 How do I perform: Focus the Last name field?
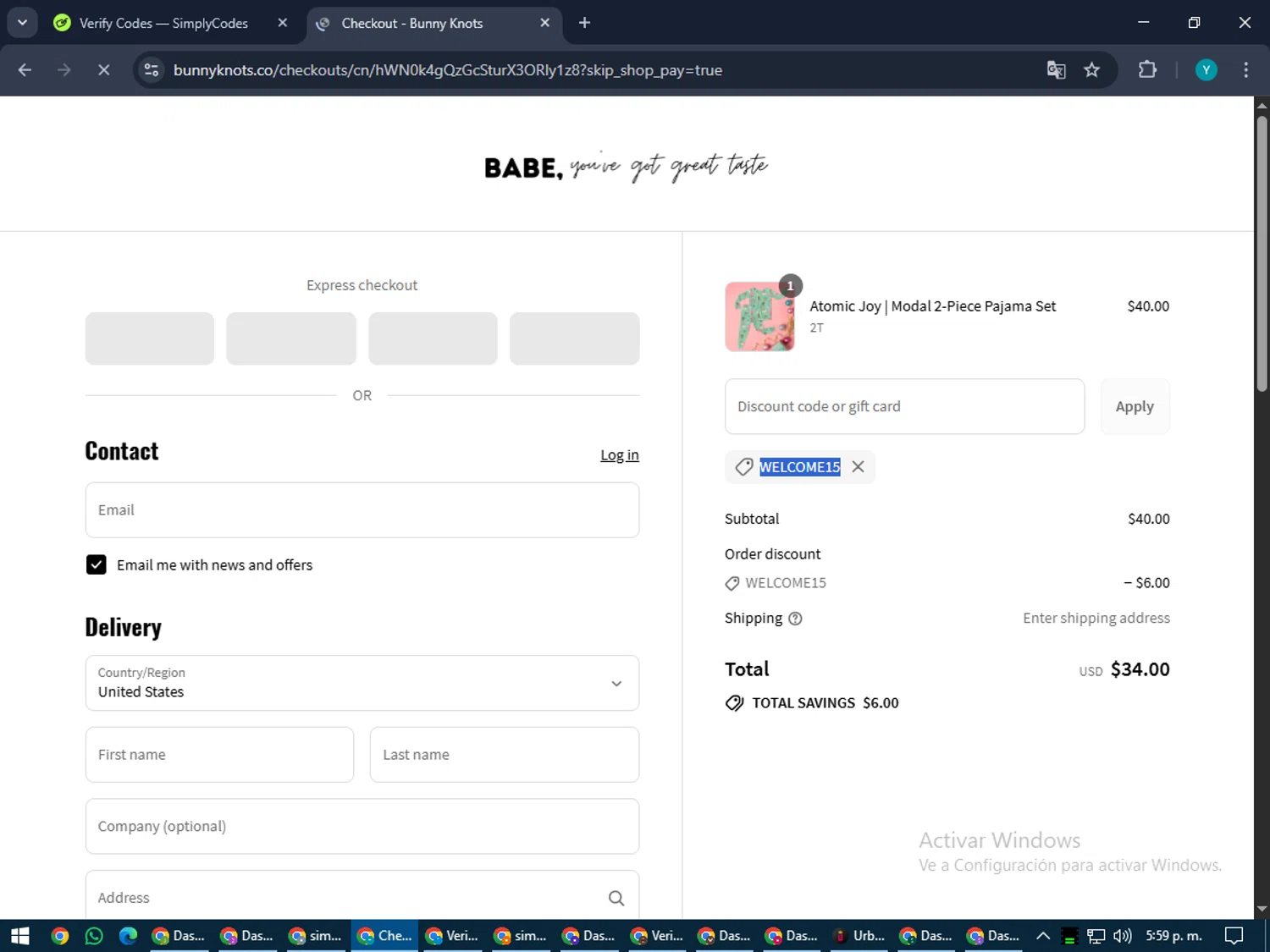coord(505,755)
